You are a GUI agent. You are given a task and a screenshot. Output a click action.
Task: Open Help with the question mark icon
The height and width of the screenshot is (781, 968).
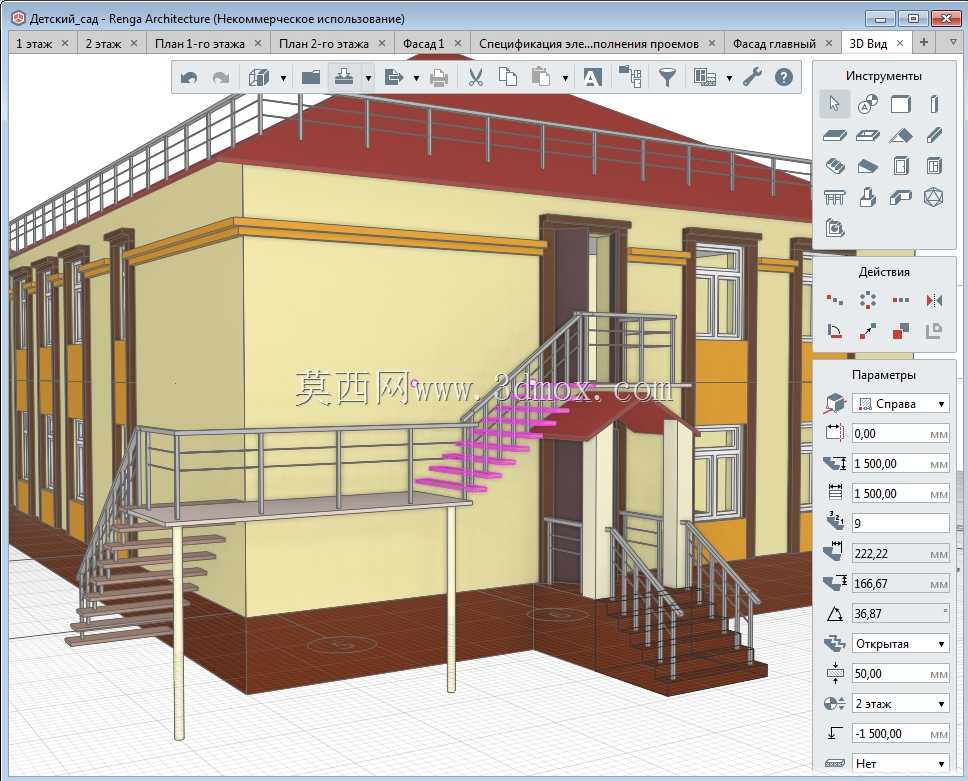click(x=783, y=77)
